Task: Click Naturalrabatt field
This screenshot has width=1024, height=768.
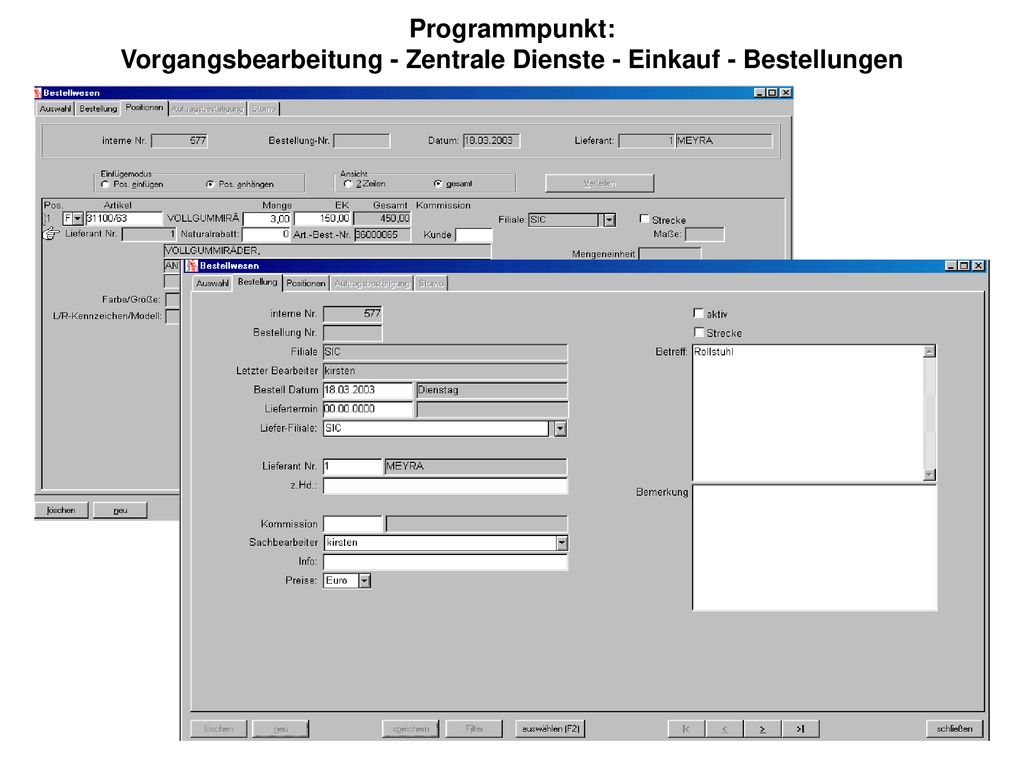Action: [266, 234]
